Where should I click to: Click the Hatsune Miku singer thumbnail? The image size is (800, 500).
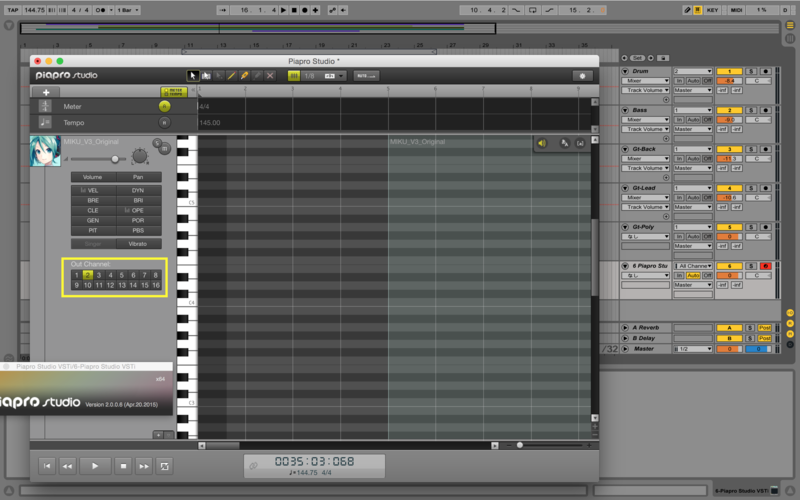(x=45, y=151)
